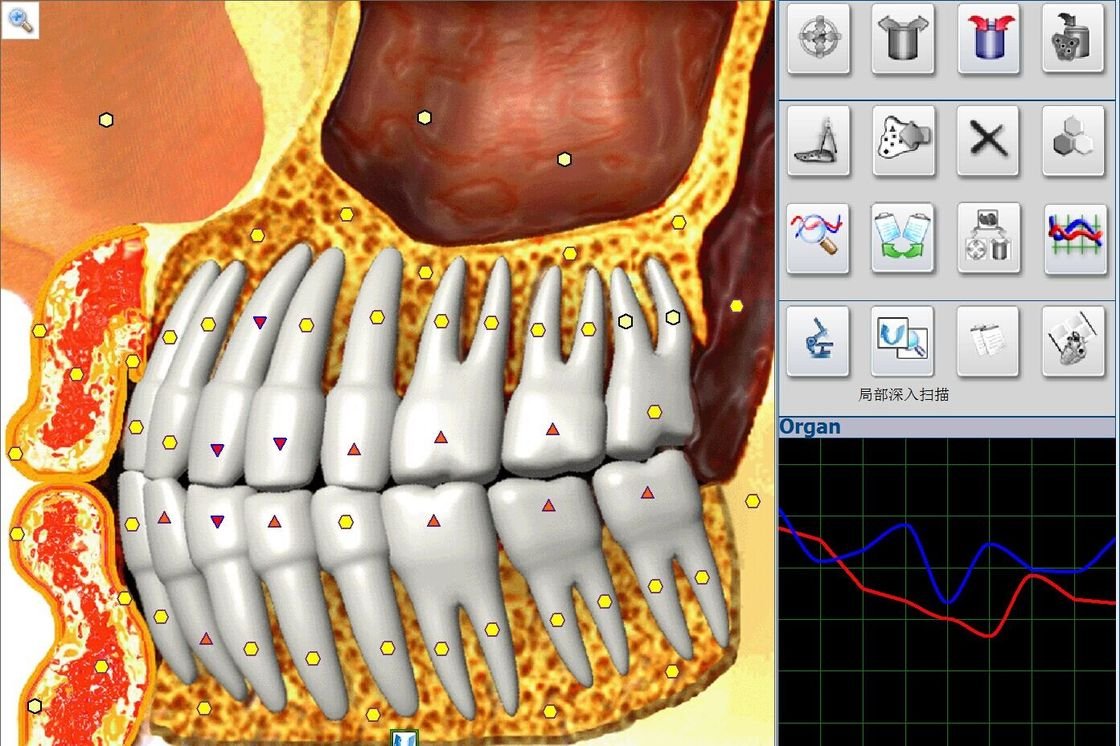The image size is (1120, 746).
Task: Click the heart organ with film icon
Action: pyautogui.click(x=1073, y=341)
